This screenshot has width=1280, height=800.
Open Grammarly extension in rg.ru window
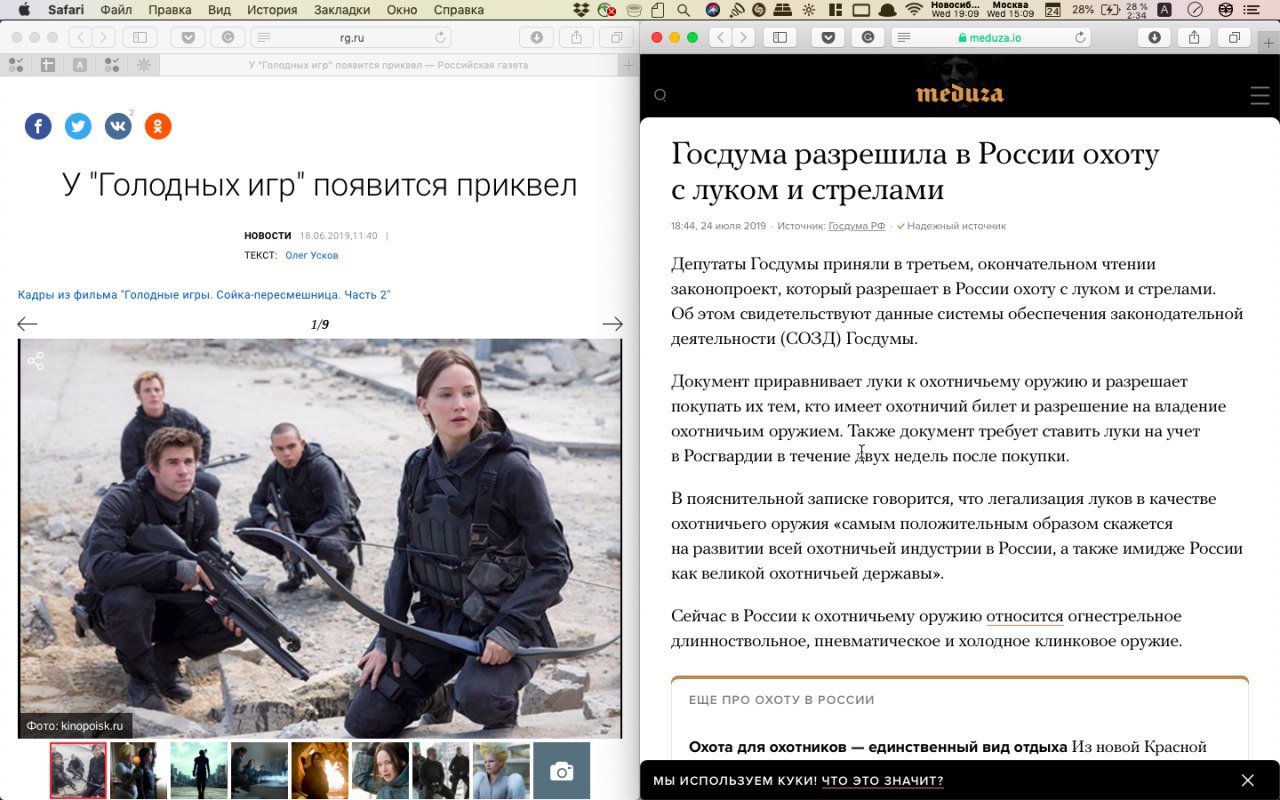(x=228, y=37)
